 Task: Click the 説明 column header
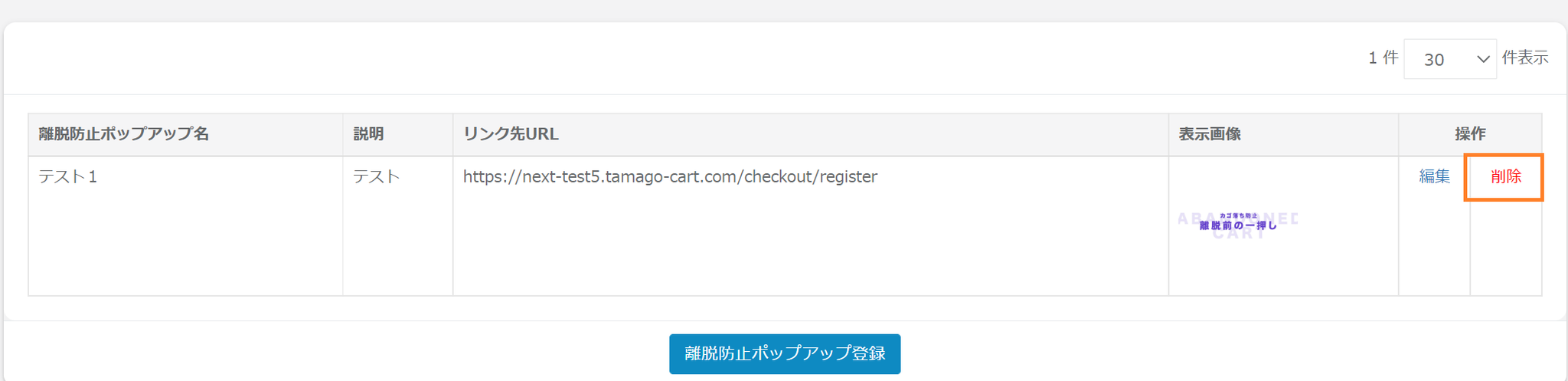[368, 134]
